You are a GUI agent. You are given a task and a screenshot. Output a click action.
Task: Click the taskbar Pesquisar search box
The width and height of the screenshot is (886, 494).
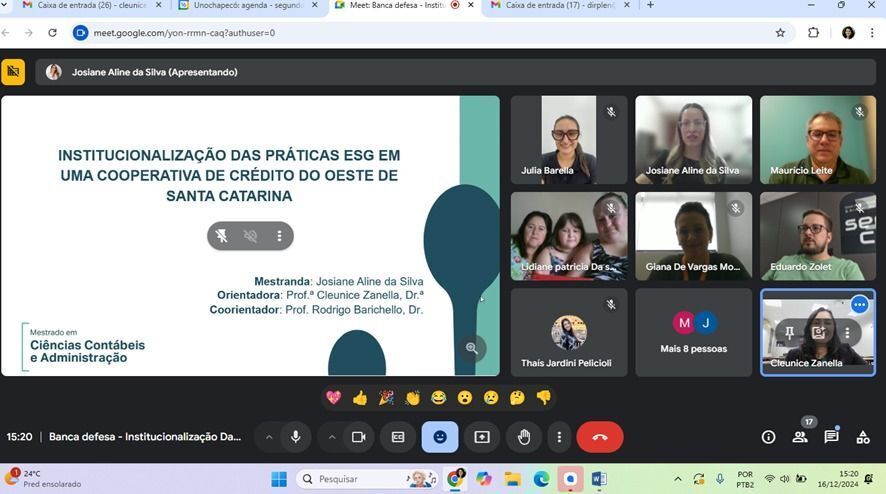click(367, 479)
